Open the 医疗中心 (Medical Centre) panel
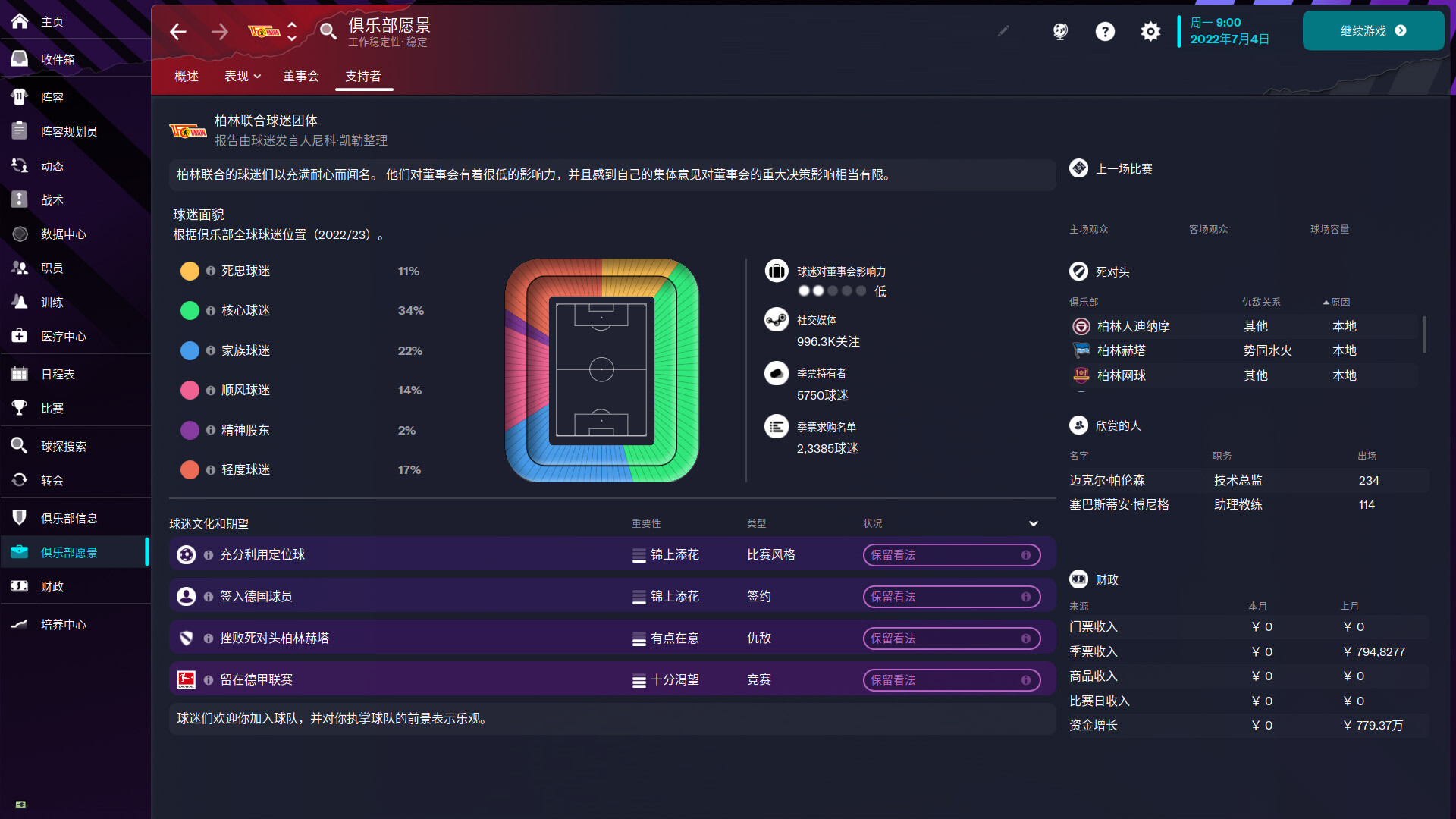 [x=64, y=336]
